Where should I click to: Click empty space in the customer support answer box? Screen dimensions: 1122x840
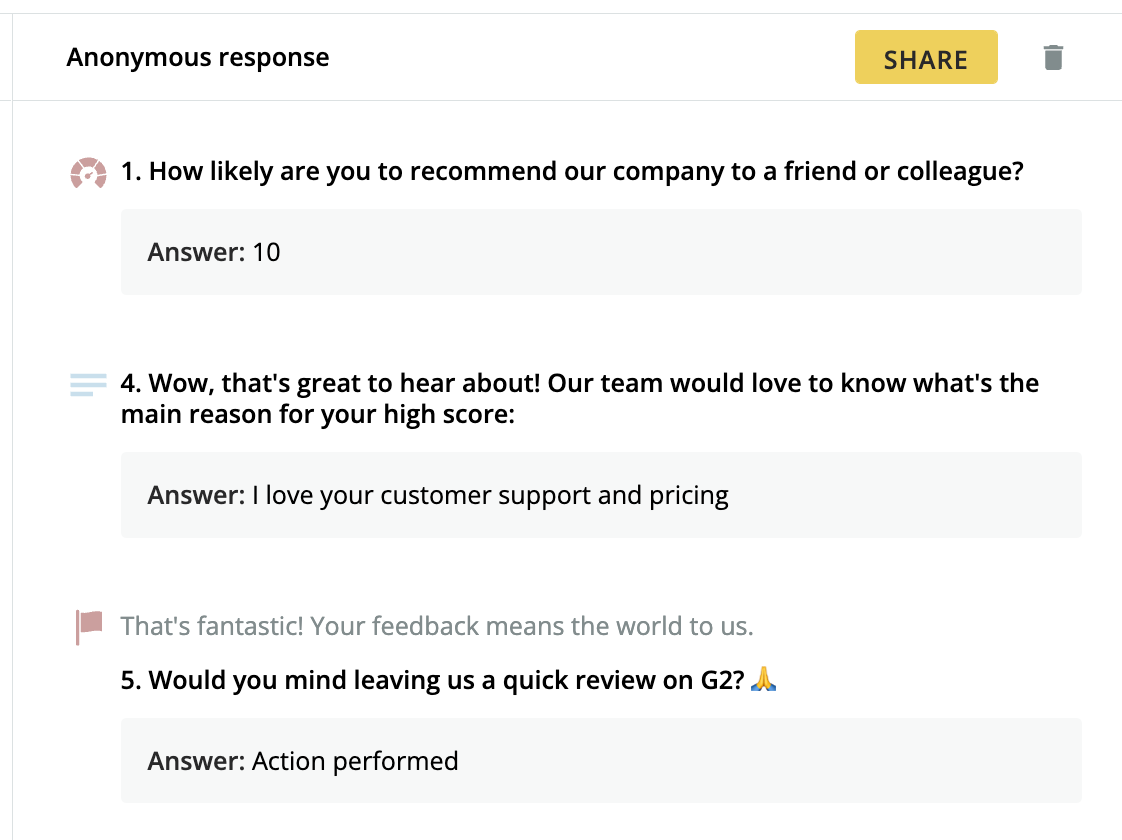tap(900, 495)
